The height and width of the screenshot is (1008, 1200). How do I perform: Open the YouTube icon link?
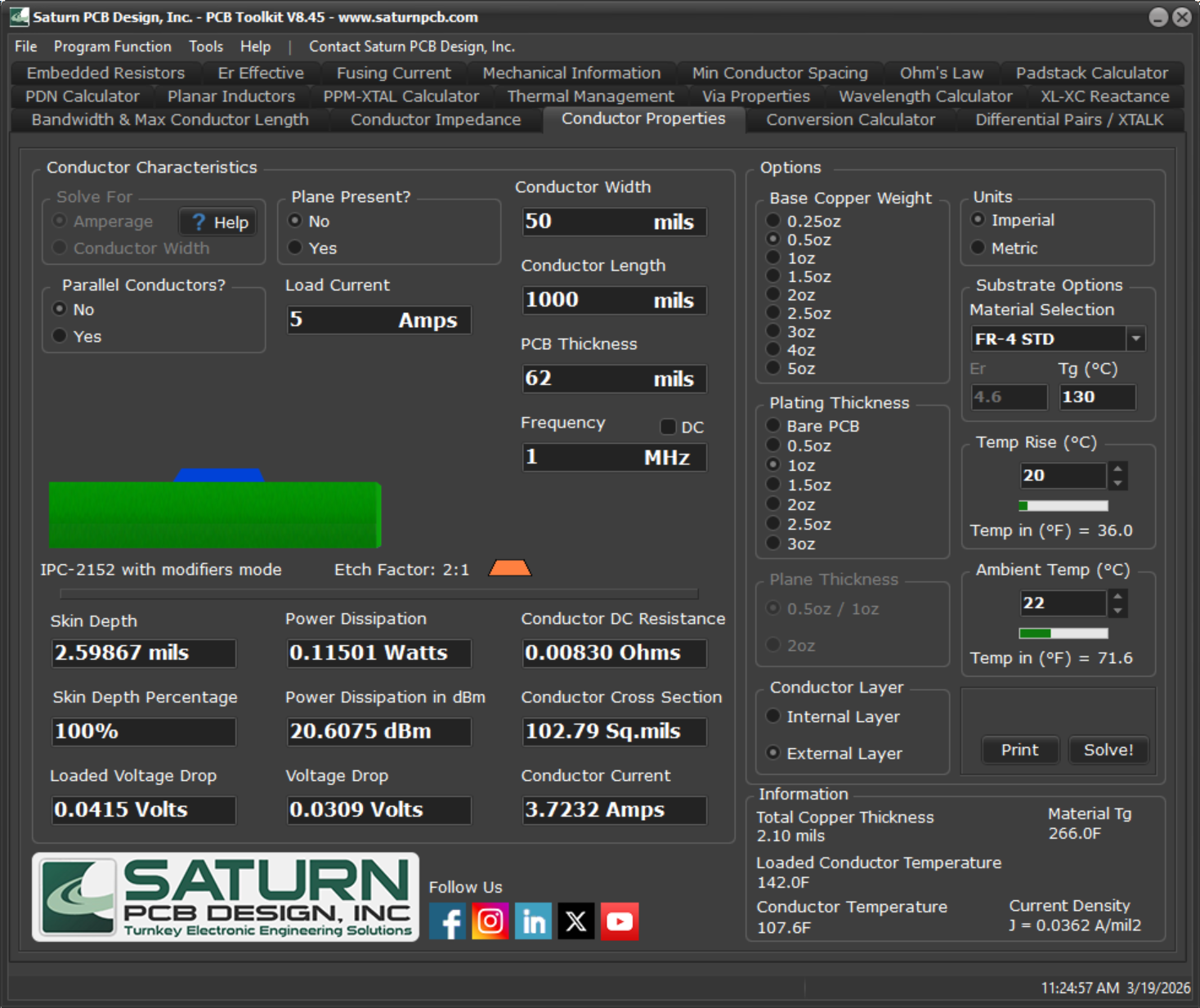point(620,921)
